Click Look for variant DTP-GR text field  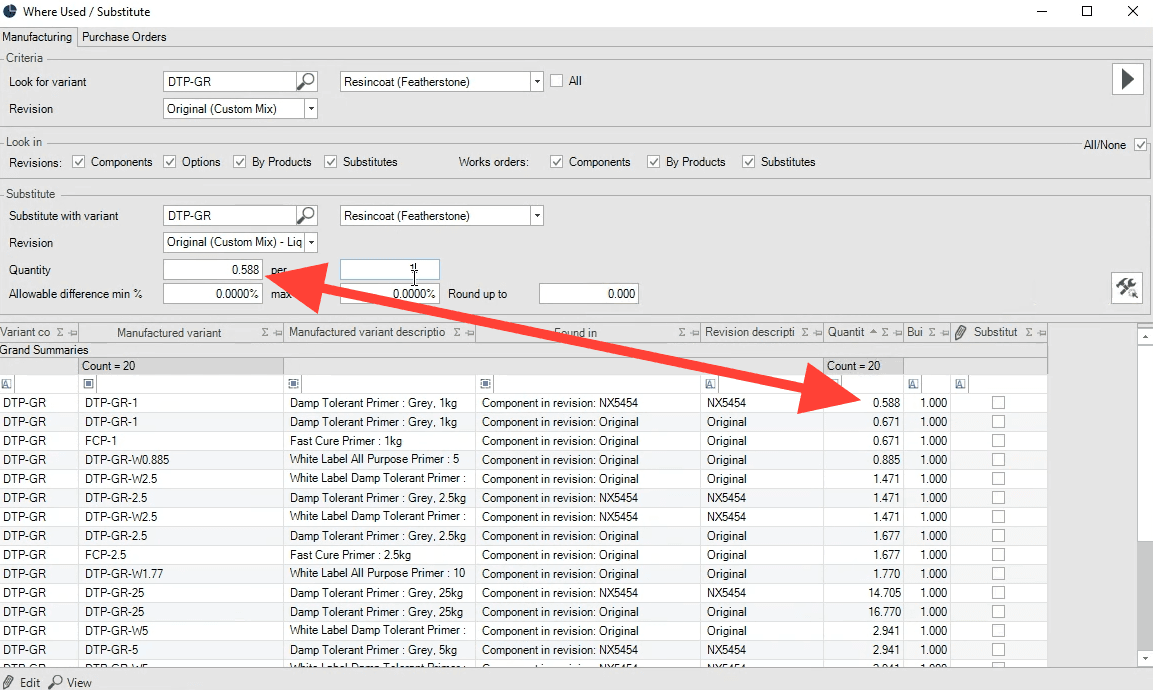coord(229,82)
